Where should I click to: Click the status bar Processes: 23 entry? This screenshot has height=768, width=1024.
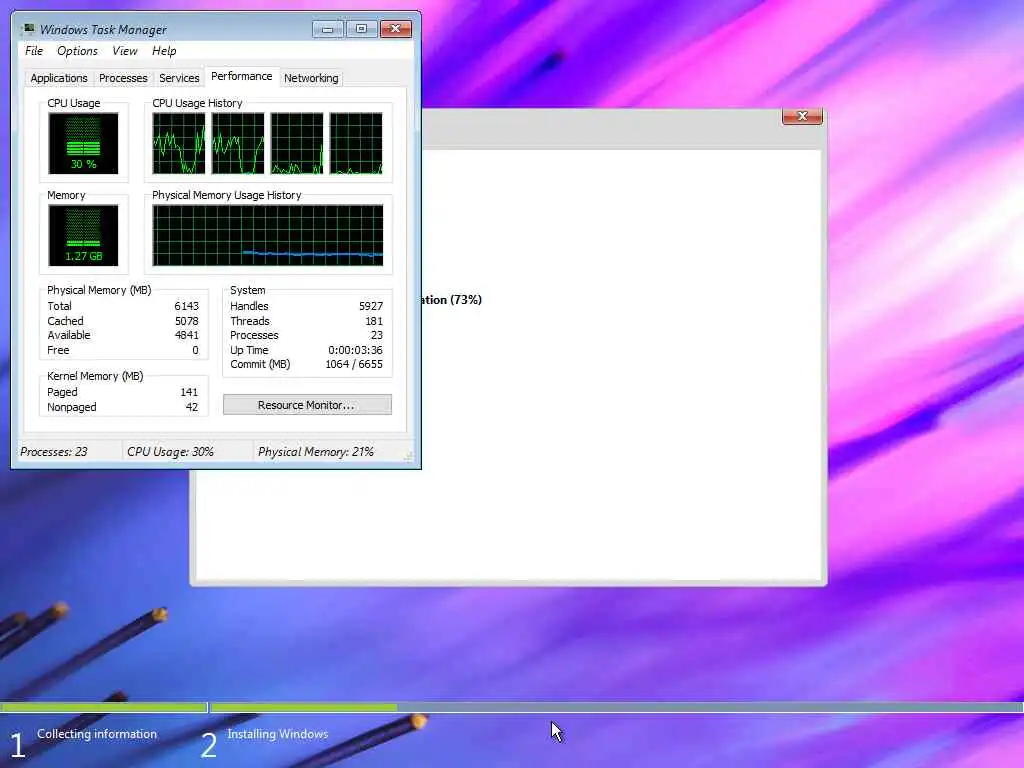tap(54, 452)
